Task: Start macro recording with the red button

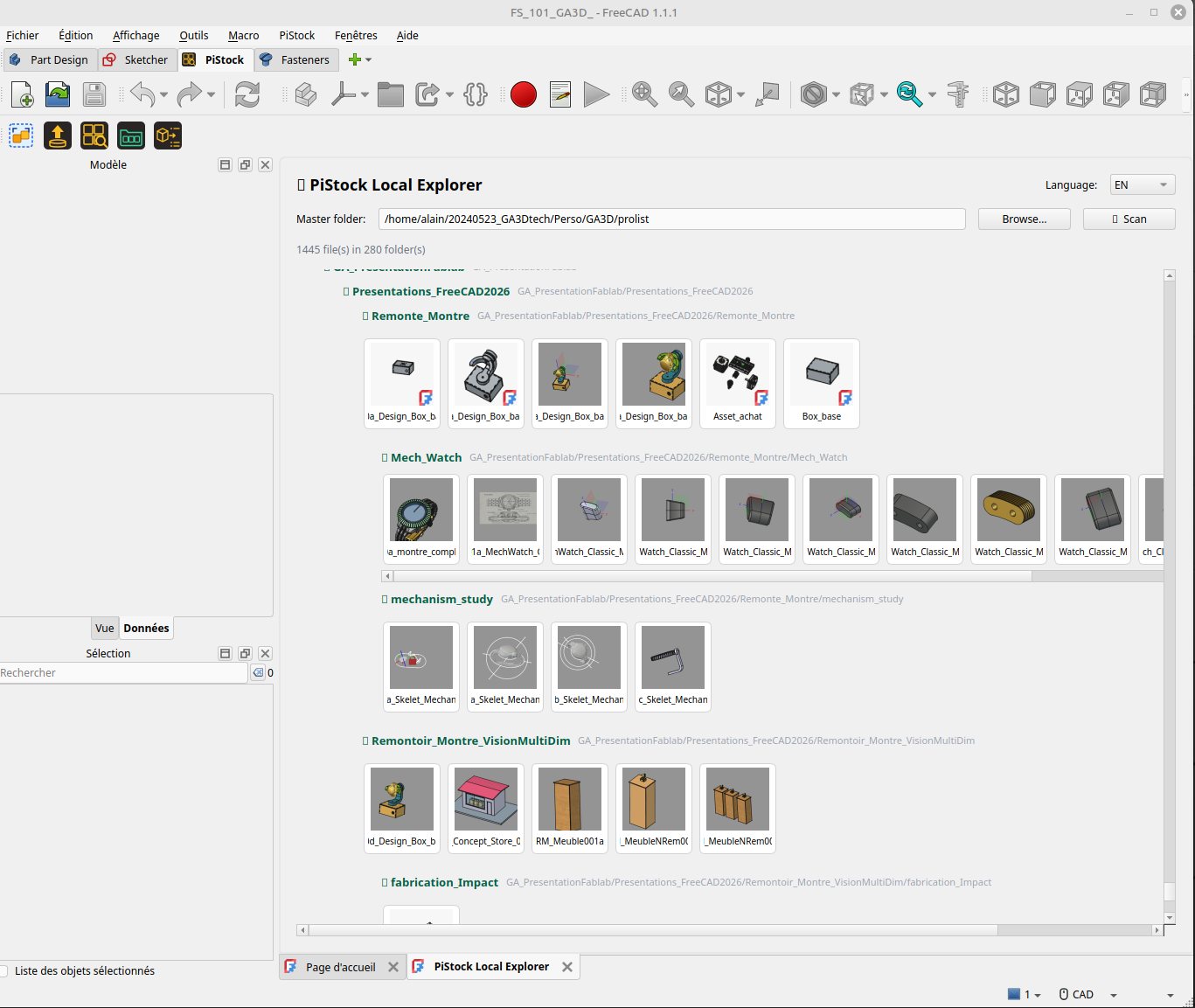Action: pyautogui.click(x=524, y=94)
